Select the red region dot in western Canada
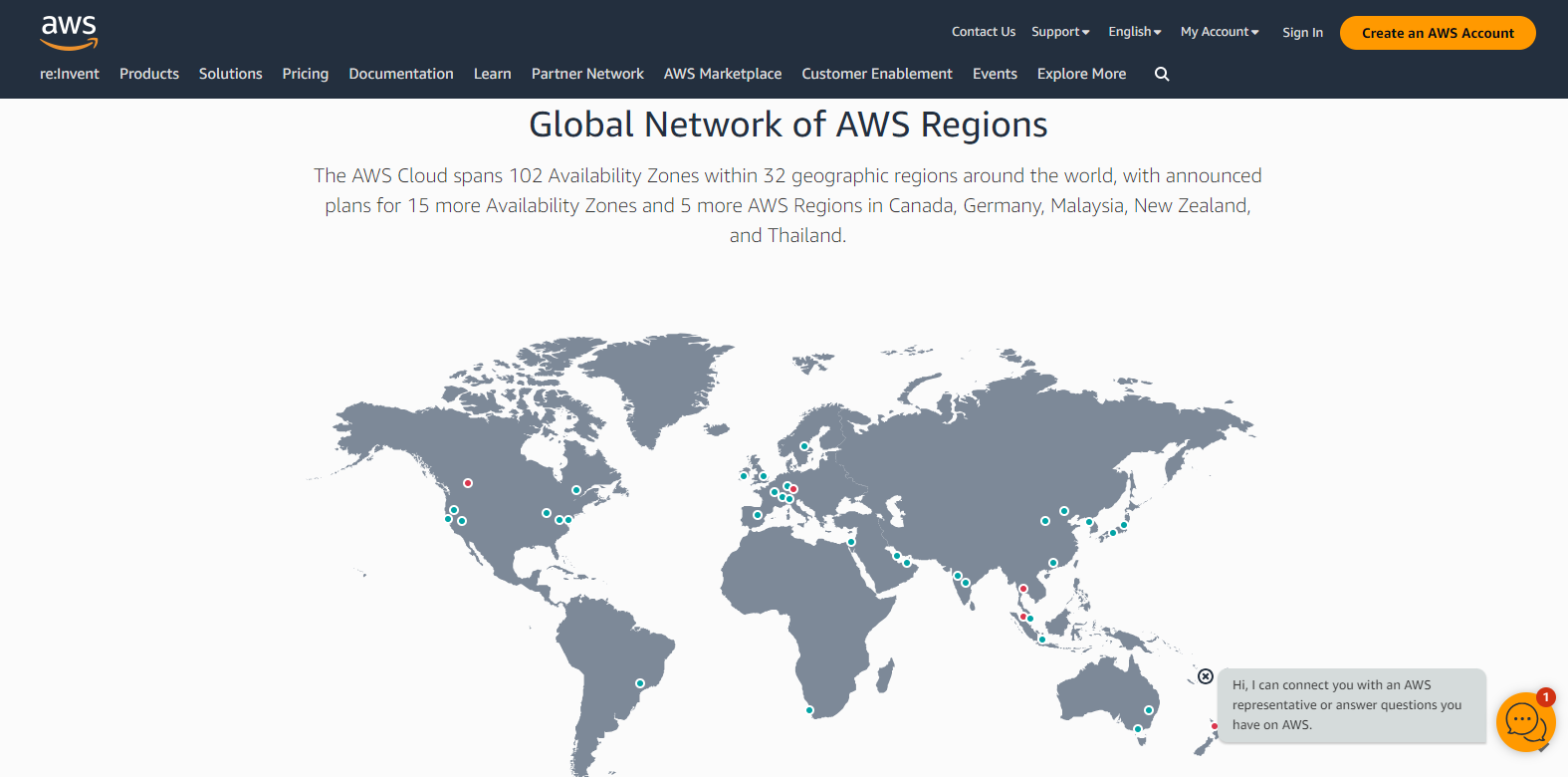This screenshot has width=1568, height=777. click(x=468, y=483)
